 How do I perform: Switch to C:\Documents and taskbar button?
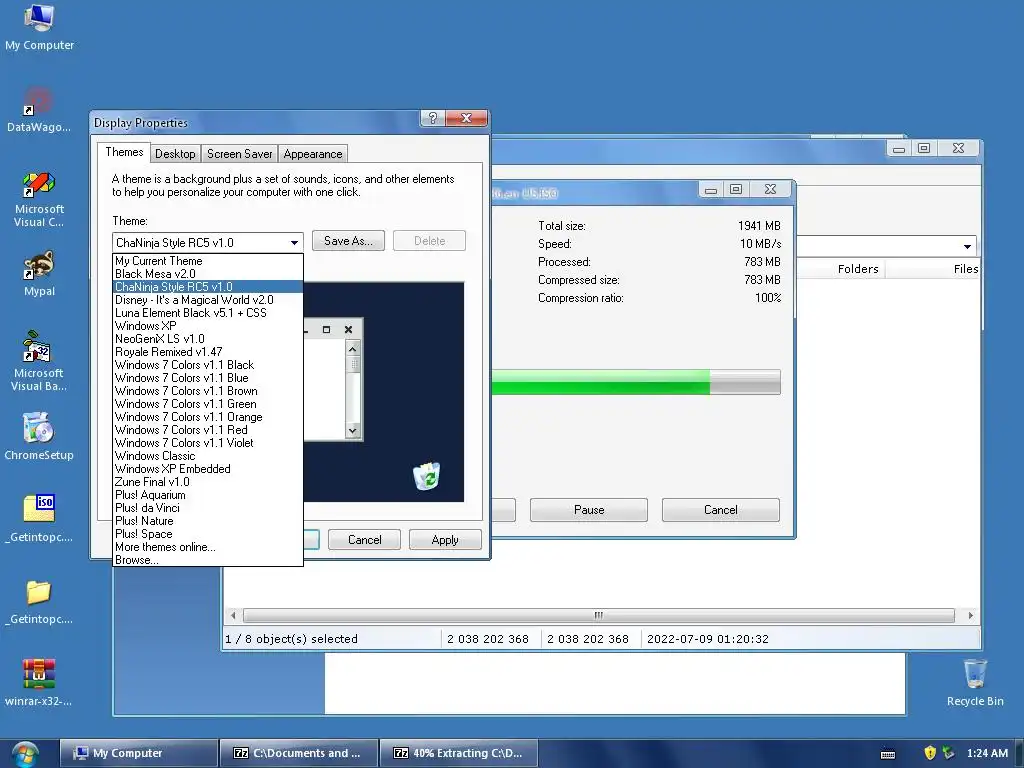coord(299,753)
